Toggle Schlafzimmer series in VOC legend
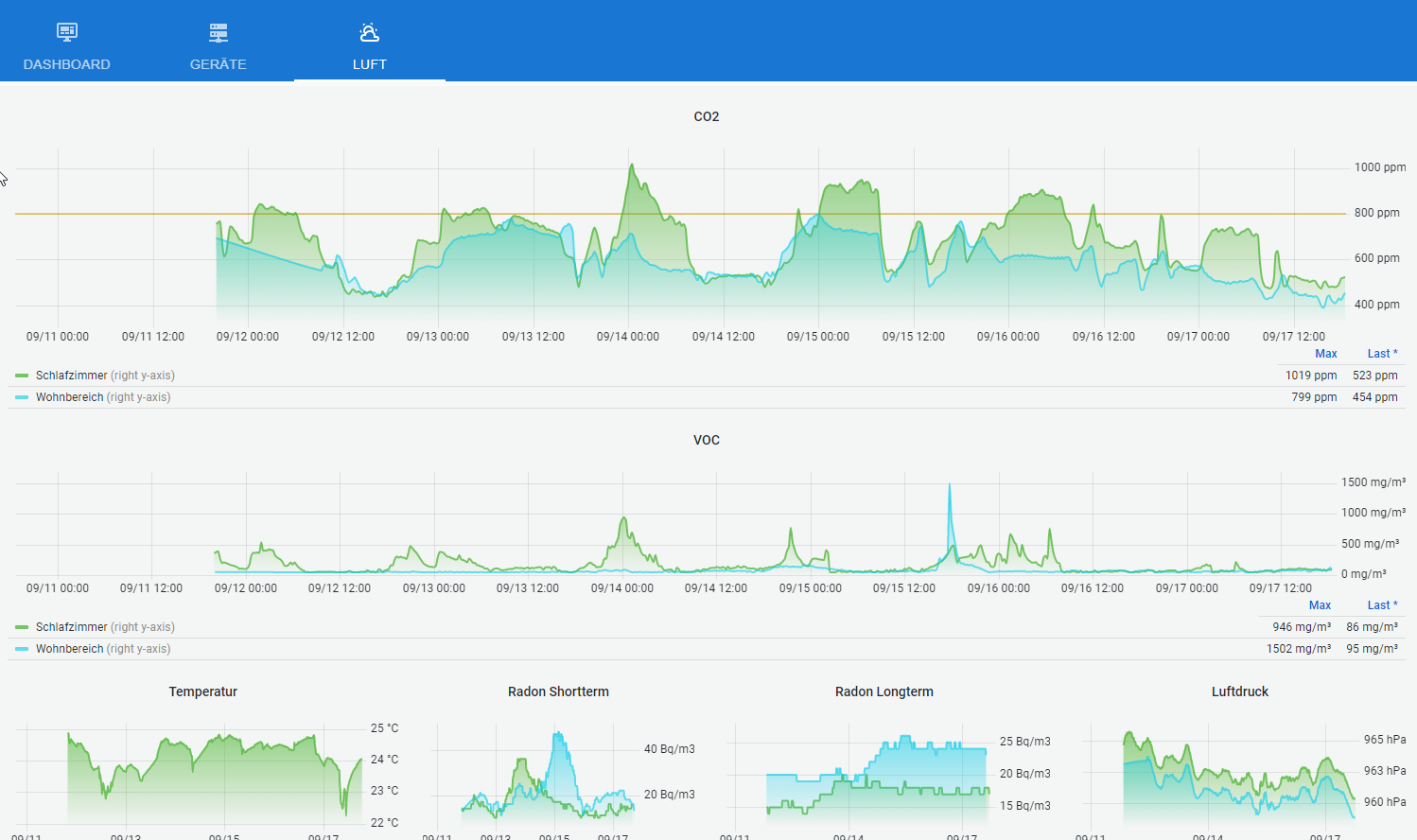The height and width of the screenshot is (840, 1417). [x=72, y=627]
